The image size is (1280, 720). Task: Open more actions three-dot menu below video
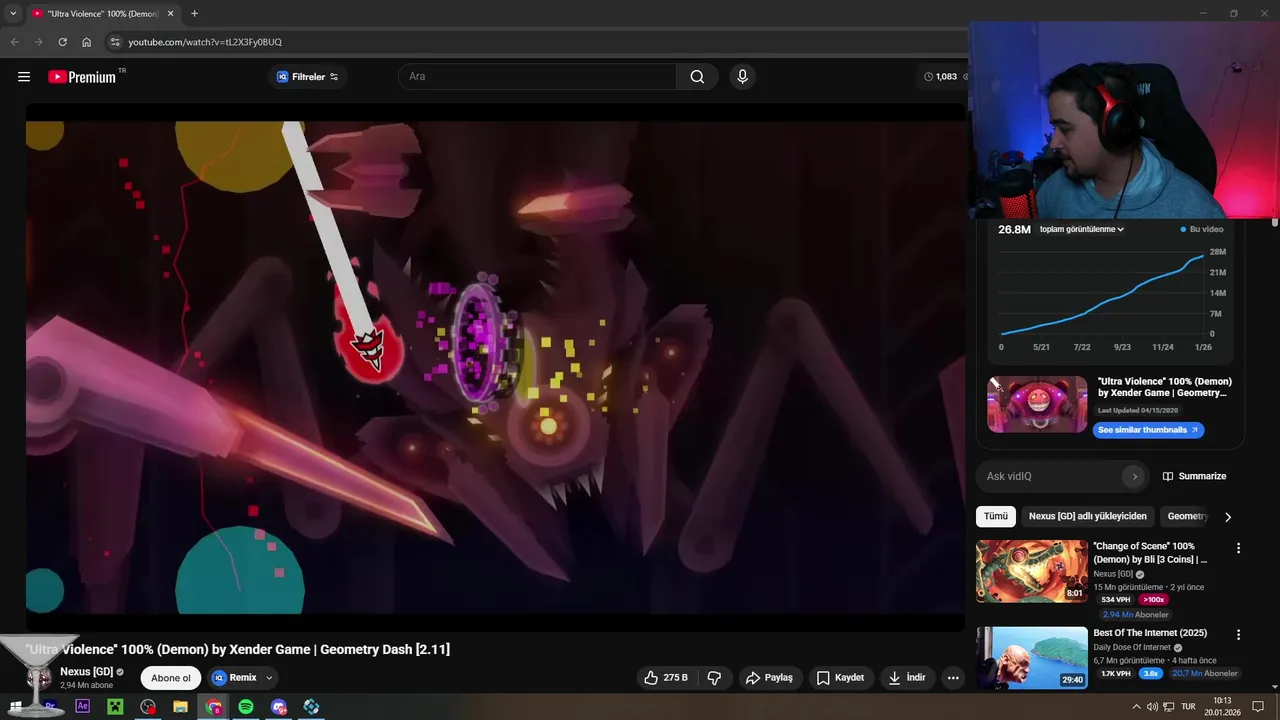[x=953, y=678]
